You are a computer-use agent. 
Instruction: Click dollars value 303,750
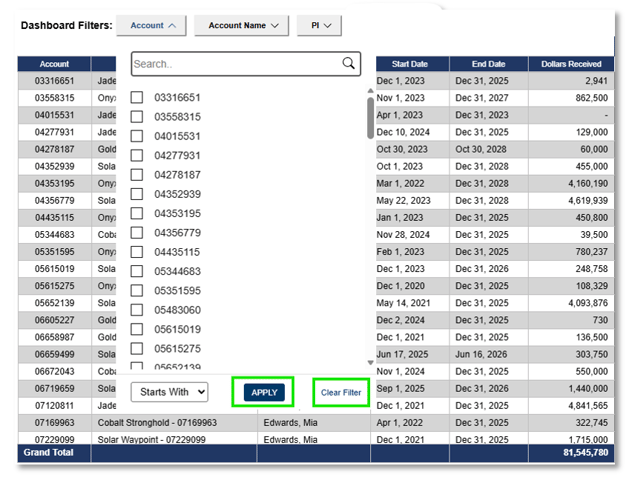[x=591, y=354]
